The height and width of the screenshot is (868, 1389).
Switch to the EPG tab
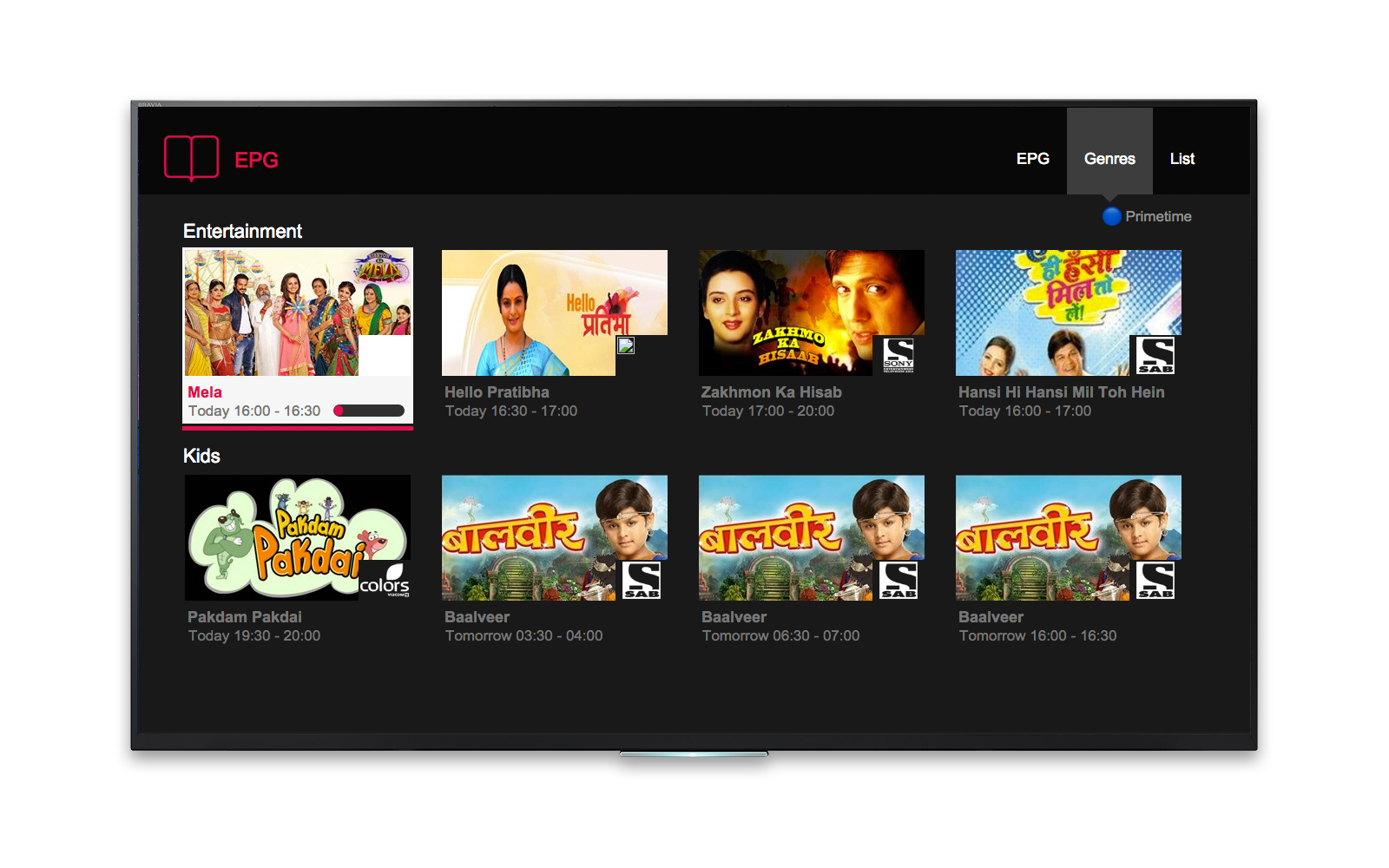[1033, 159]
